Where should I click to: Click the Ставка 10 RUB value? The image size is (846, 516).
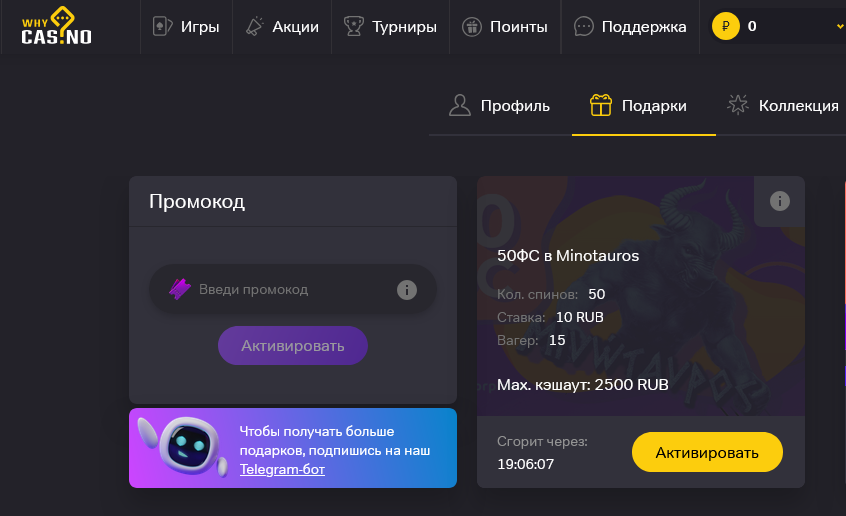(579, 317)
